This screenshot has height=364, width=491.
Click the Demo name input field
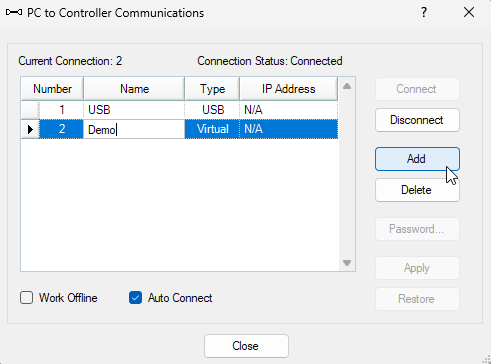pyautogui.click(x=134, y=129)
